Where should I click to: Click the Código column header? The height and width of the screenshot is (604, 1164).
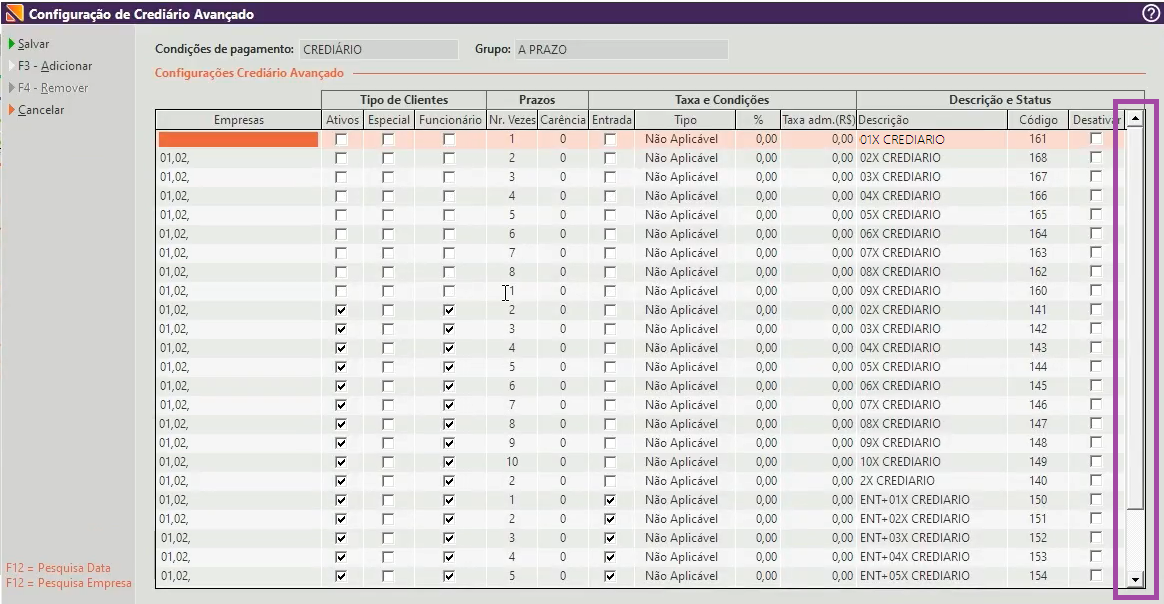1037,120
